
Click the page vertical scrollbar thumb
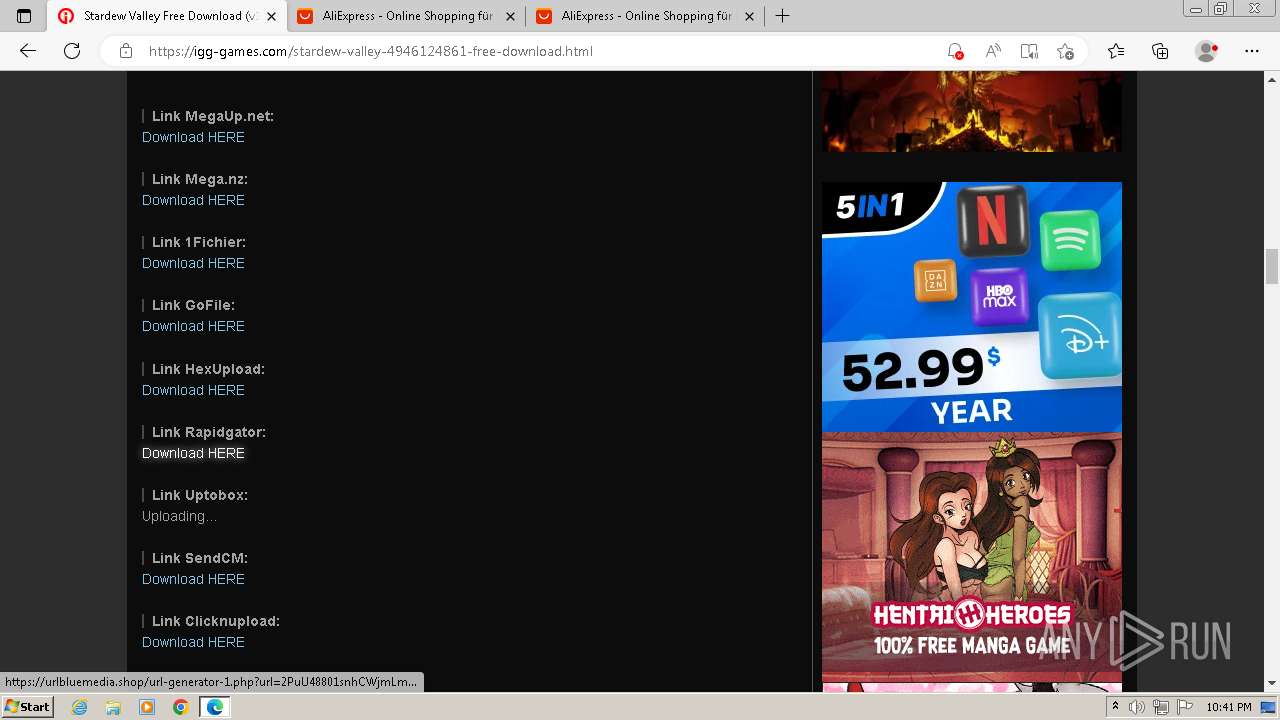click(x=1272, y=266)
